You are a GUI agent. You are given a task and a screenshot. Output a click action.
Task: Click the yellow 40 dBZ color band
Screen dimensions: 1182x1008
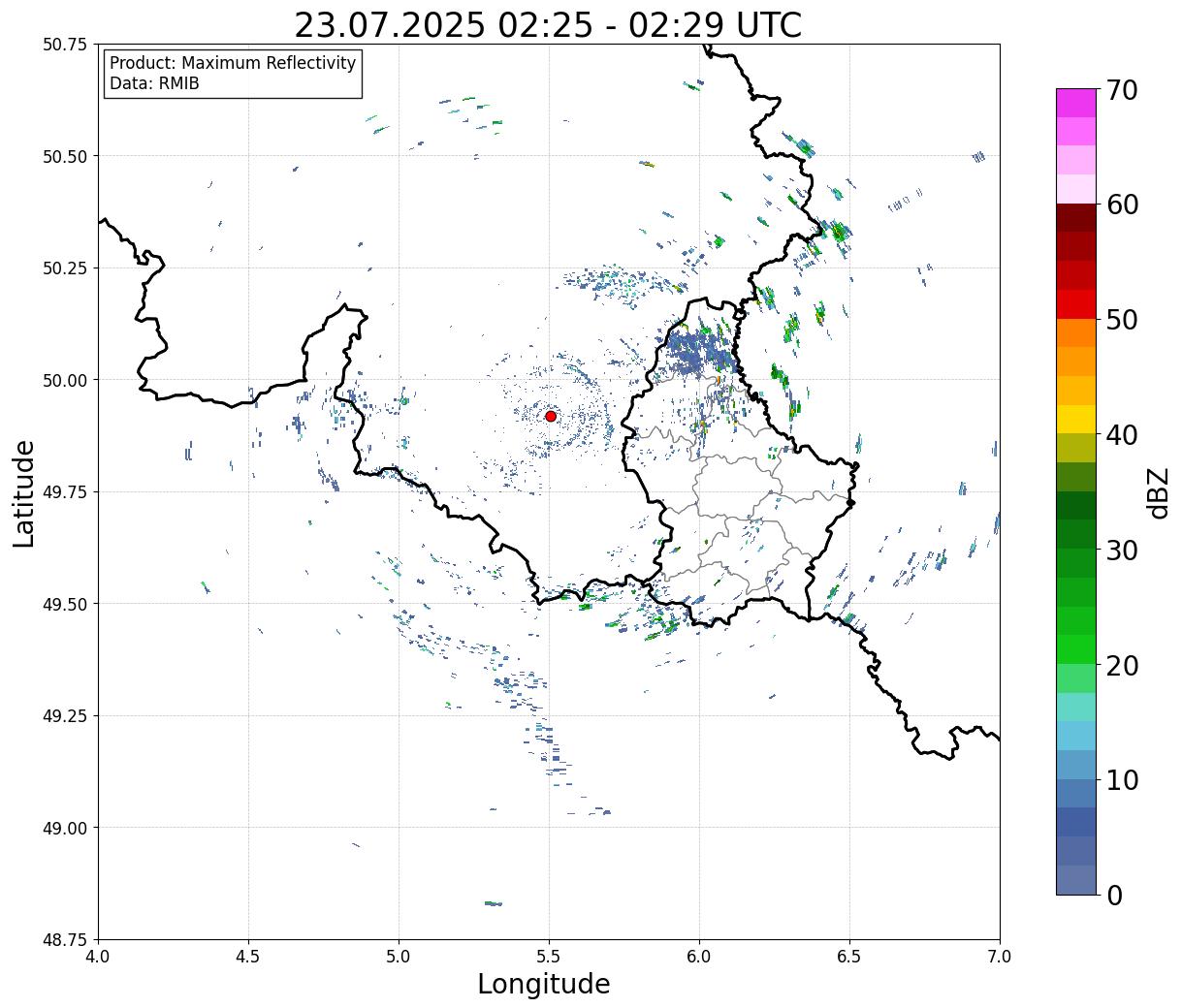click(x=1075, y=419)
